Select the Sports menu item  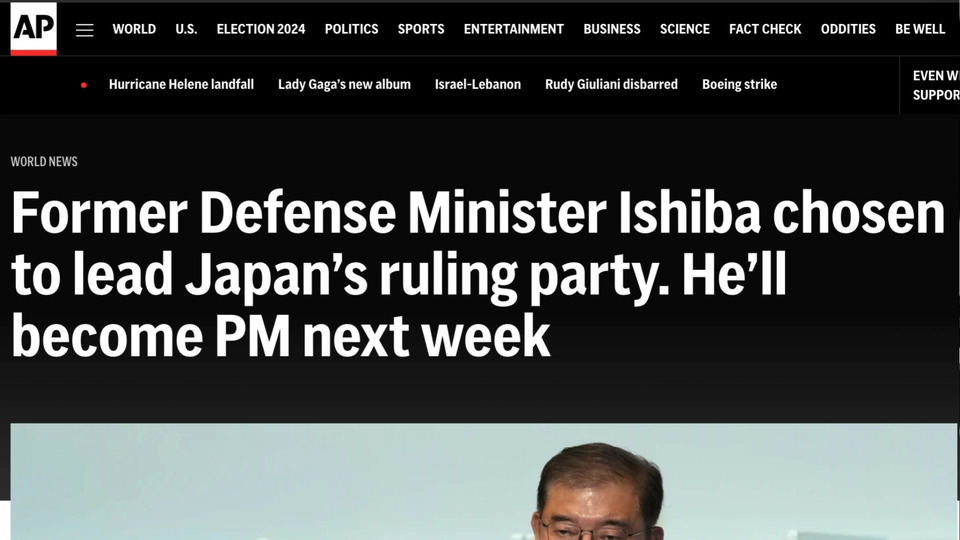coord(421,29)
